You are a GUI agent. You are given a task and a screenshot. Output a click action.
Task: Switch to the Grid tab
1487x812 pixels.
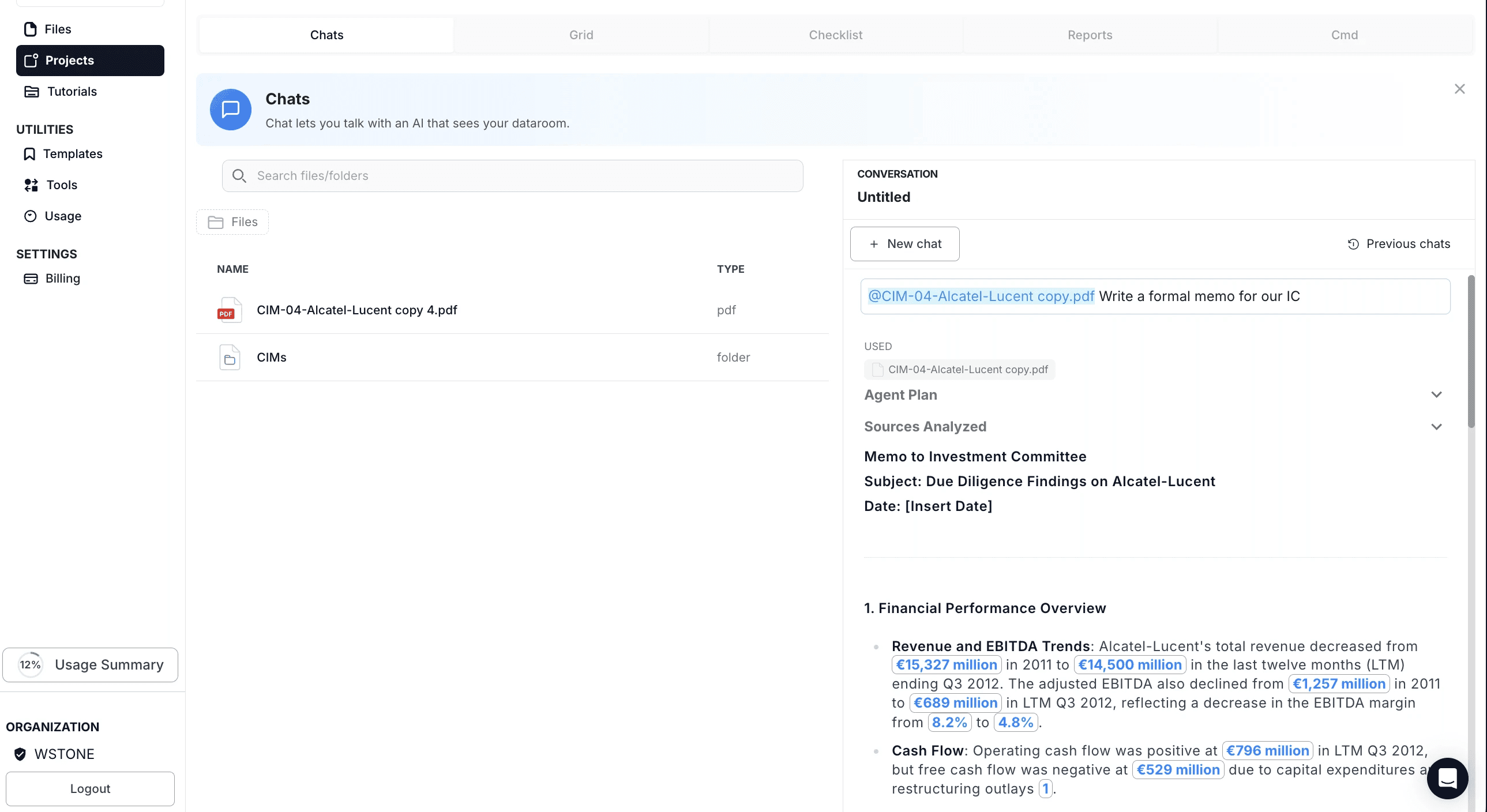tap(581, 35)
